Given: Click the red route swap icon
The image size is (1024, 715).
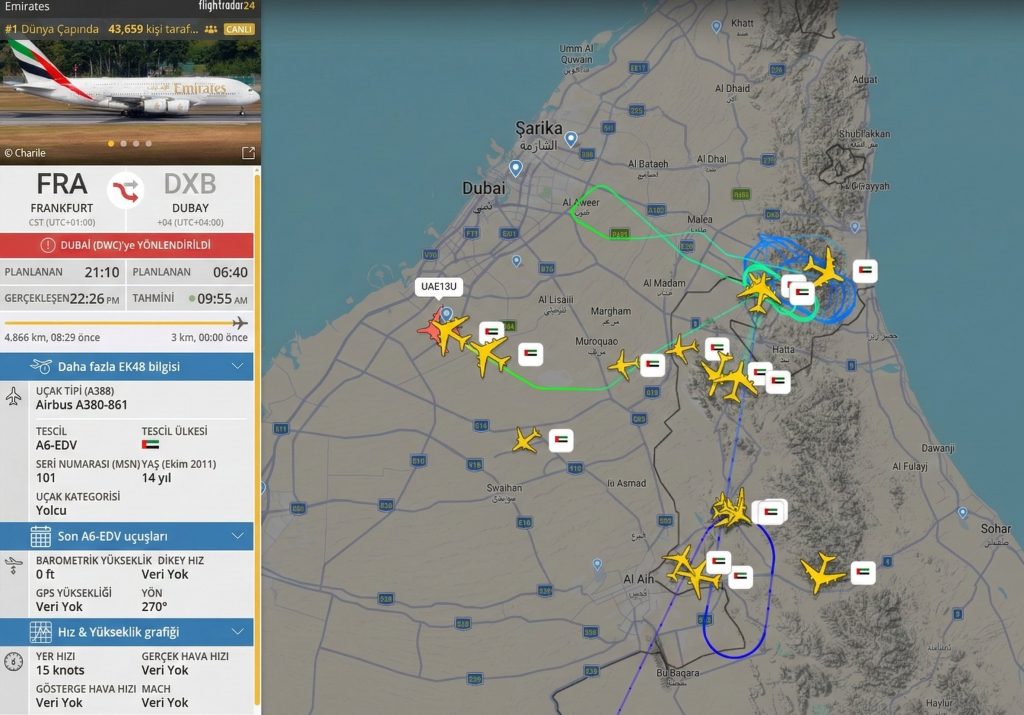Looking at the screenshot, I should (126, 191).
